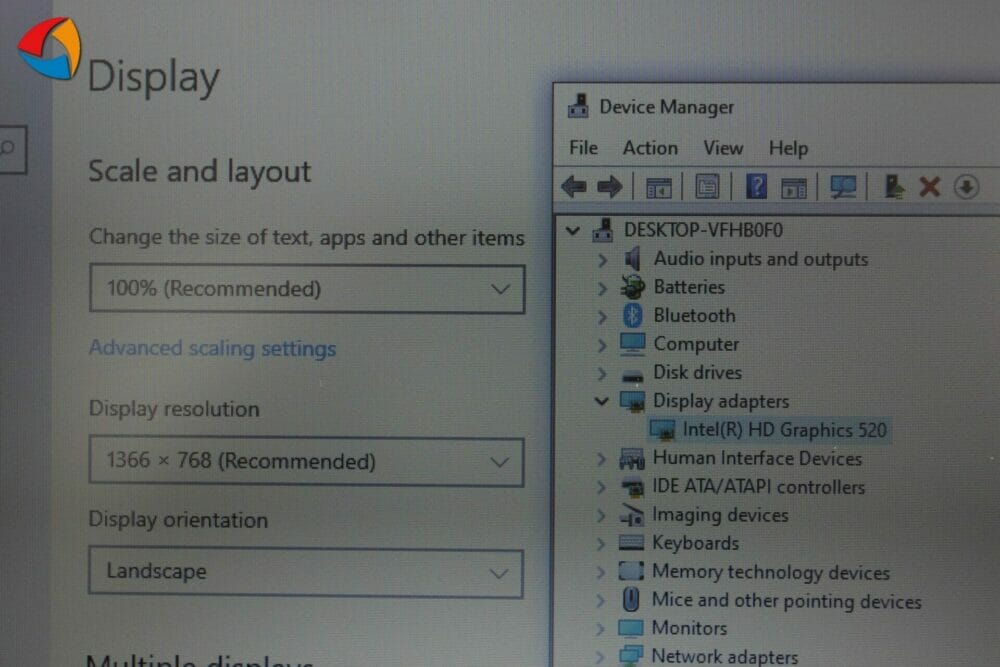Image resolution: width=1000 pixels, height=667 pixels.
Task: Click the Scan for hardware changes icon
Action: (x=843, y=187)
